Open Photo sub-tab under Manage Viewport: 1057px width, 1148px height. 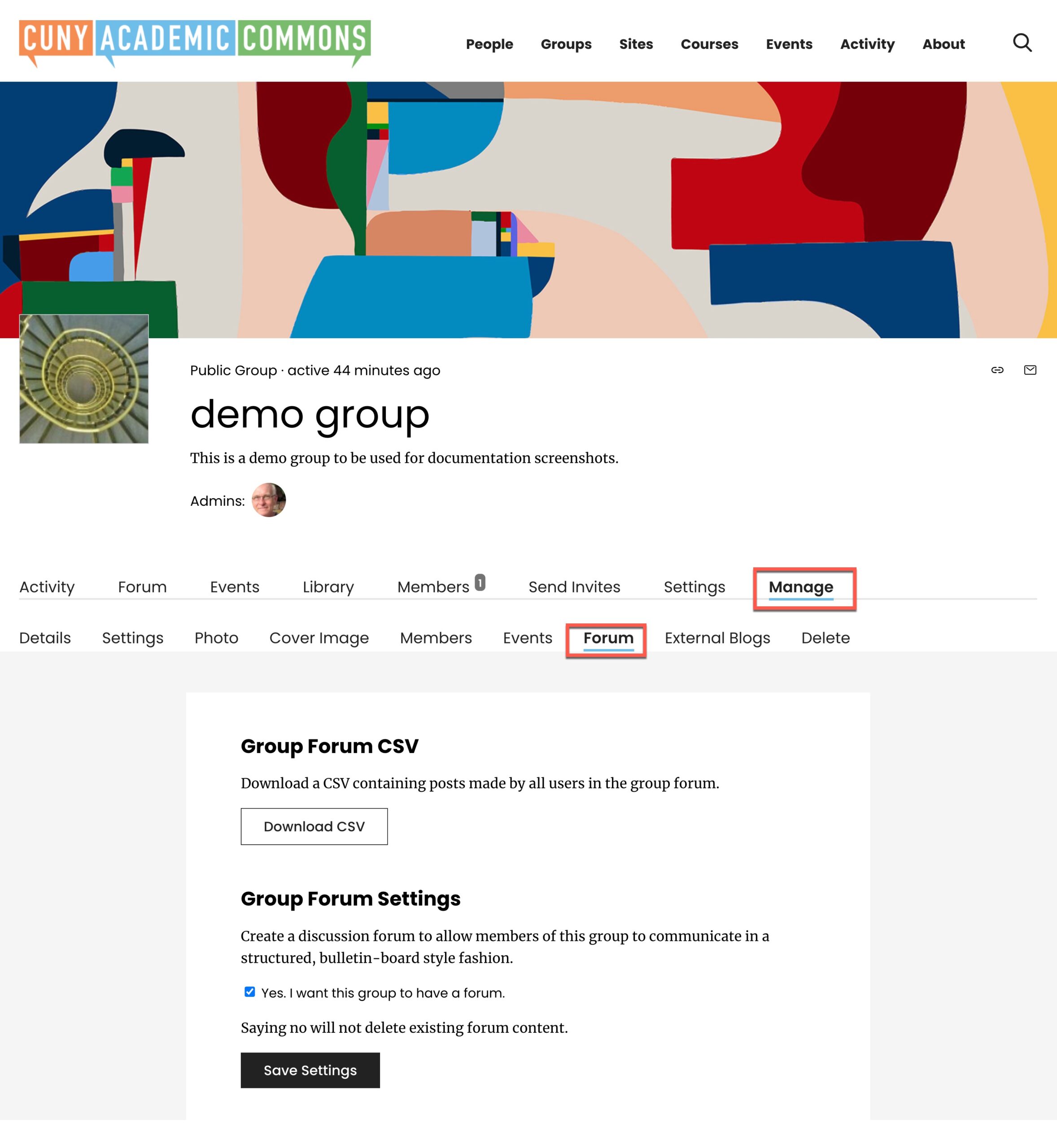(216, 638)
